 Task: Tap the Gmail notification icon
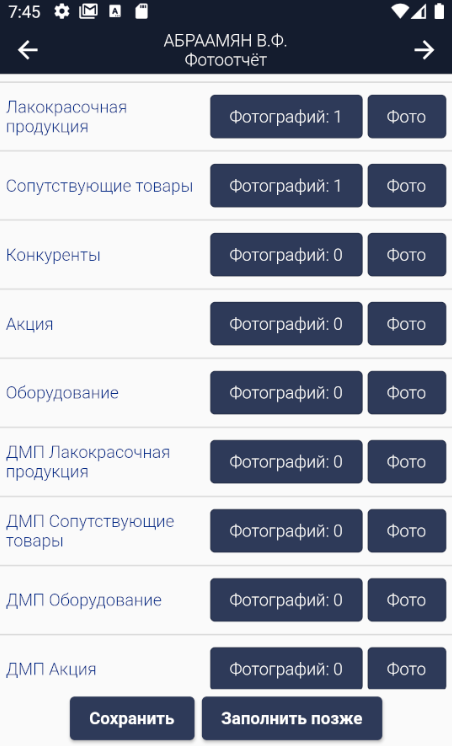(x=88, y=11)
